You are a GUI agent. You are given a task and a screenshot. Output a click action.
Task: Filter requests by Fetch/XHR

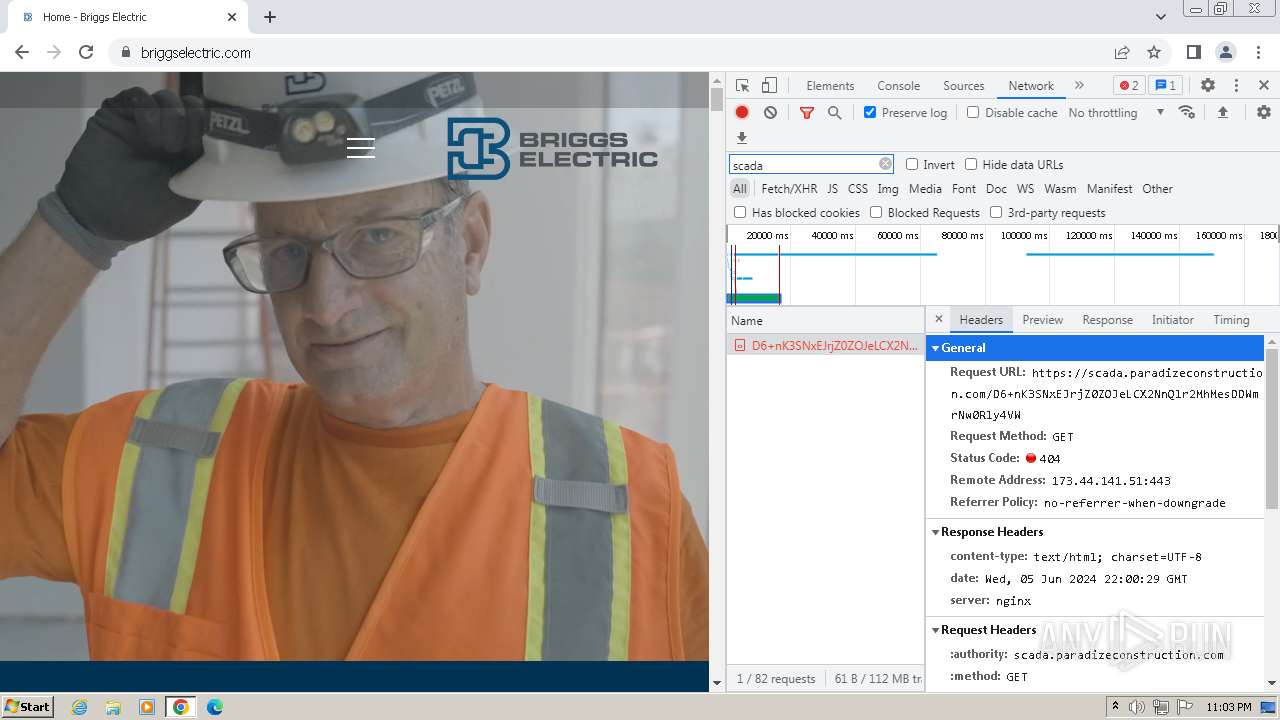(x=788, y=189)
